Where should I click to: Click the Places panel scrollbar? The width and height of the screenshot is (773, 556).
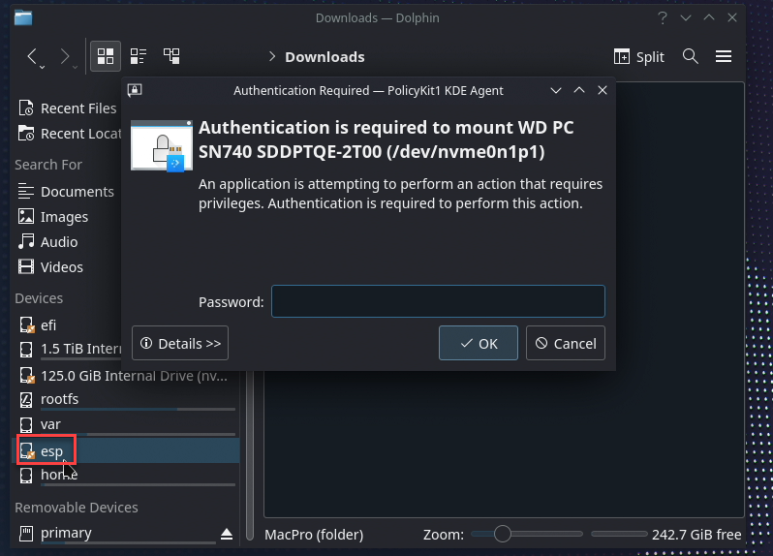point(250,457)
